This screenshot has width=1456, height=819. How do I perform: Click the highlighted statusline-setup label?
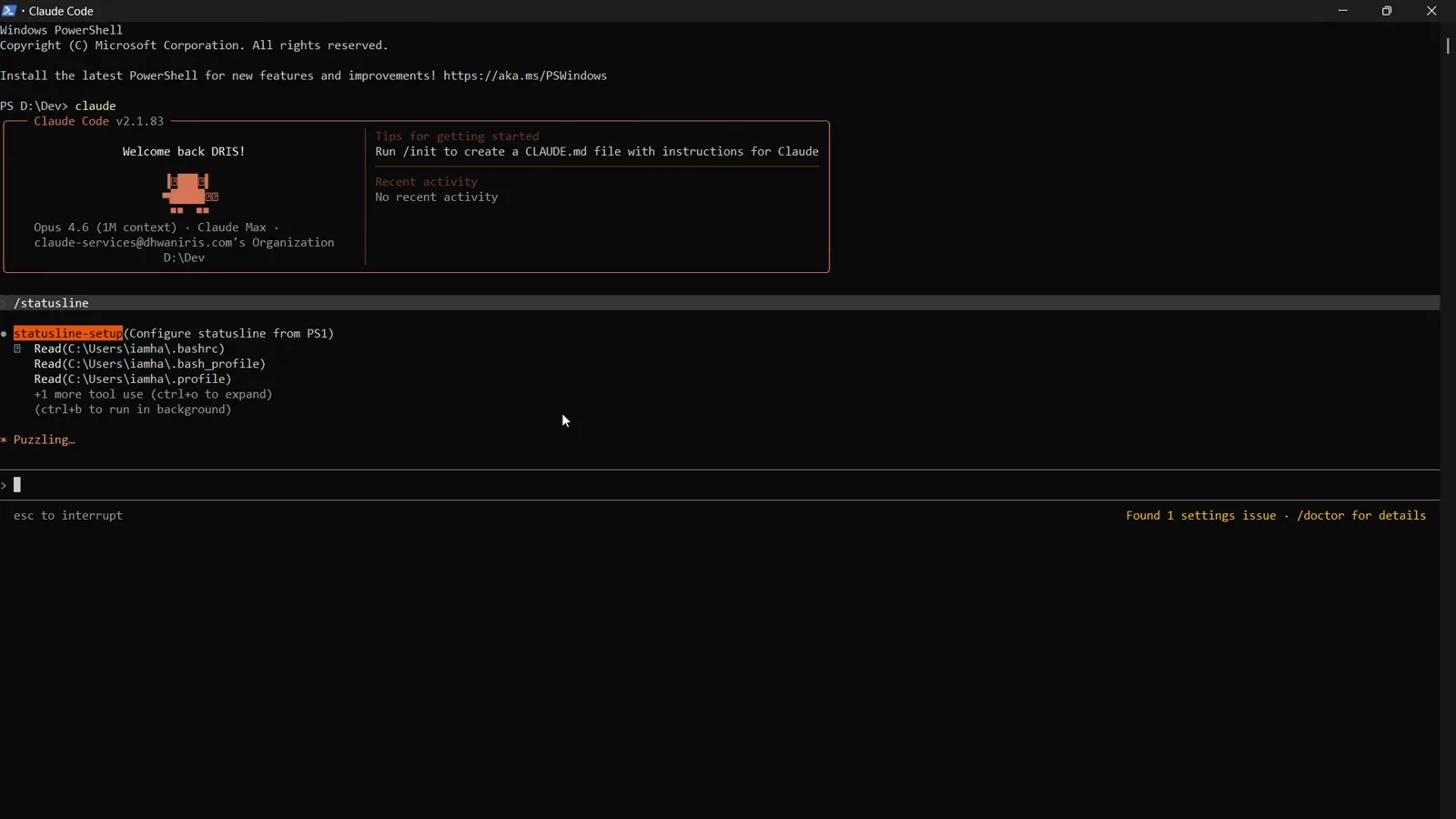coord(68,334)
